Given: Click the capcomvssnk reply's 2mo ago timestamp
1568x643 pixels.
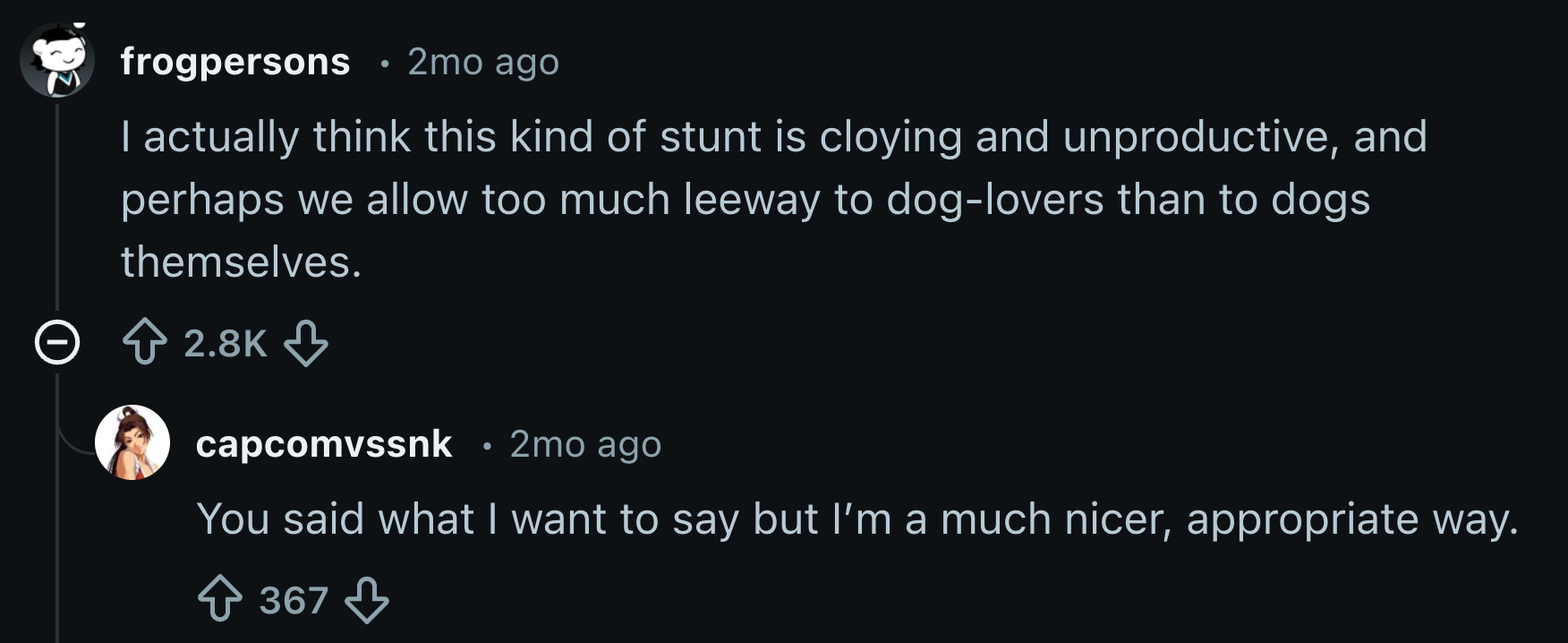Looking at the screenshot, I should [585, 444].
